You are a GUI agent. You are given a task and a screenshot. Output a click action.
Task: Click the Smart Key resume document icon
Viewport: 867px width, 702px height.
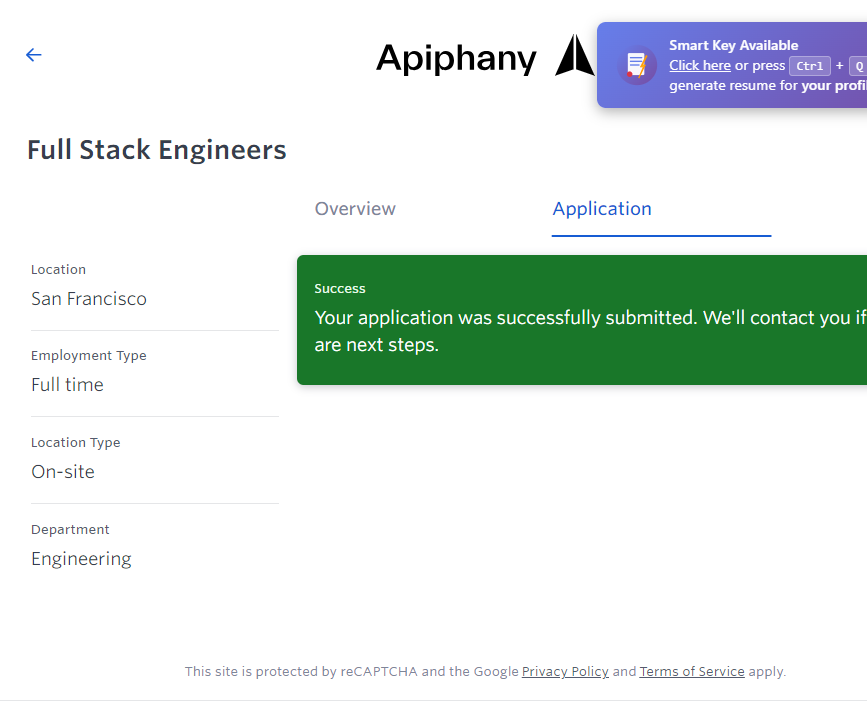pos(636,65)
